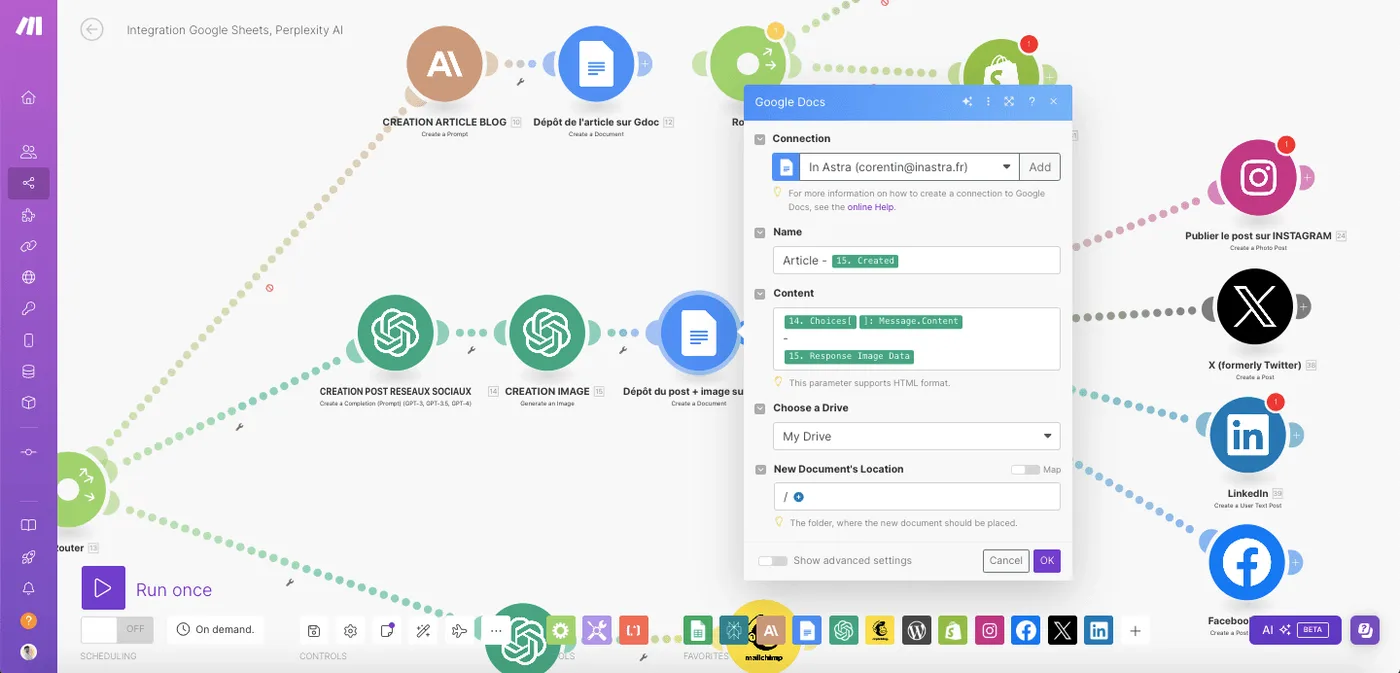Open Resource hub book icon in sidebar

click(28, 525)
